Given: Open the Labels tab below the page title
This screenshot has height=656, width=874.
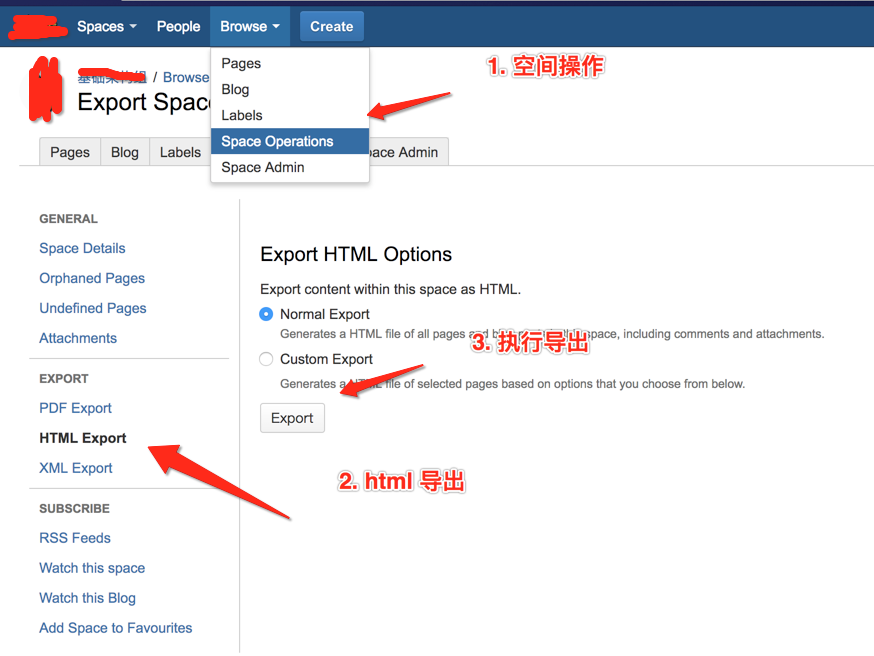Looking at the screenshot, I should (179, 152).
